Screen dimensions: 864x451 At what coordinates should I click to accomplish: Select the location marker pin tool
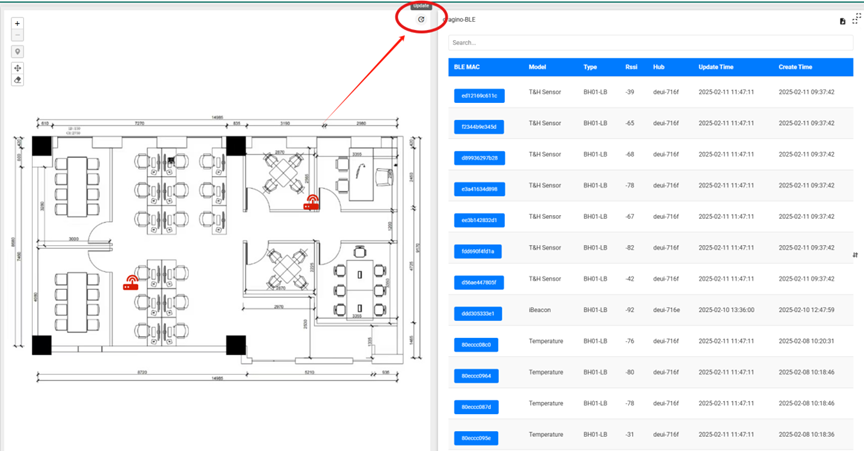pyautogui.click(x=18, y=52)
